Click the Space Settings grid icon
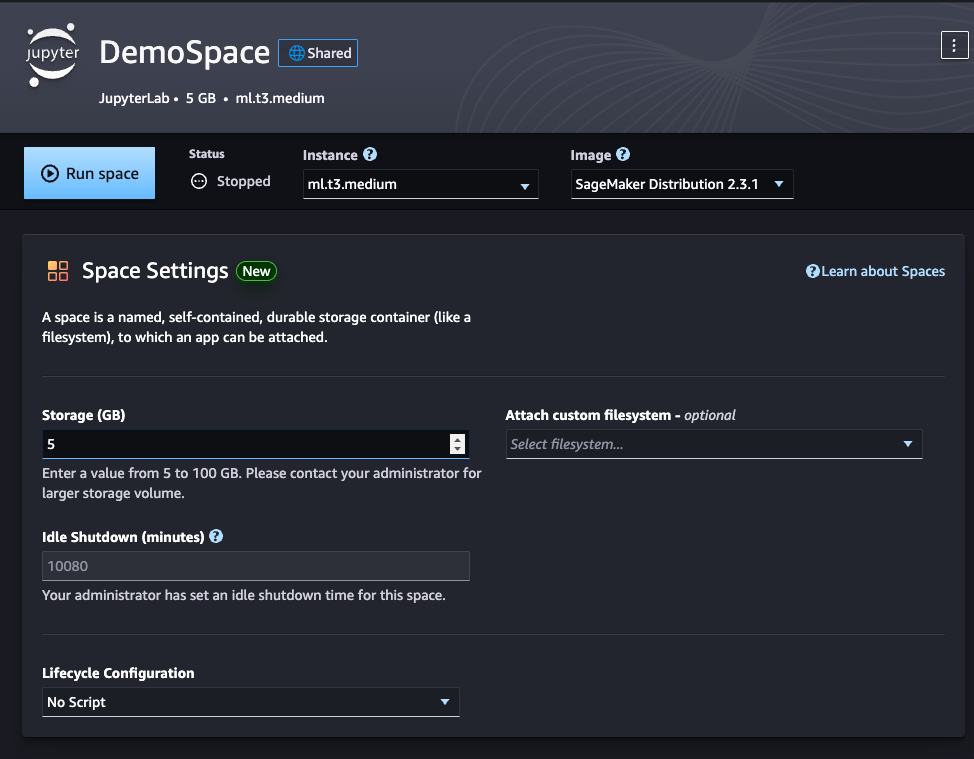Screen dimensions: 974x759 (x=58, y=271)
